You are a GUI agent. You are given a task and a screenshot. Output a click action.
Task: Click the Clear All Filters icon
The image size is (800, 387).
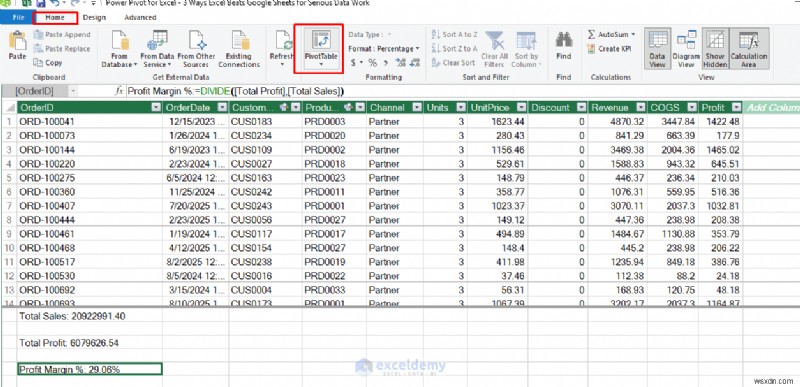[494, 41]
